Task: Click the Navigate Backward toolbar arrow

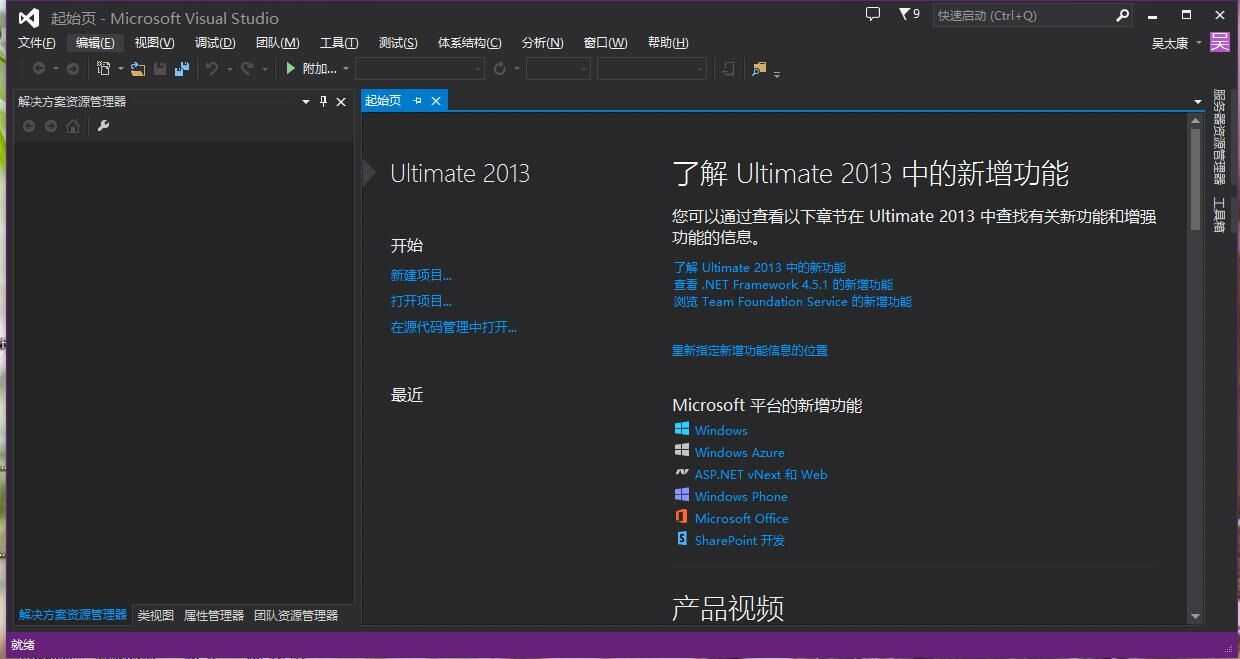Action: [x=39, y=69]
